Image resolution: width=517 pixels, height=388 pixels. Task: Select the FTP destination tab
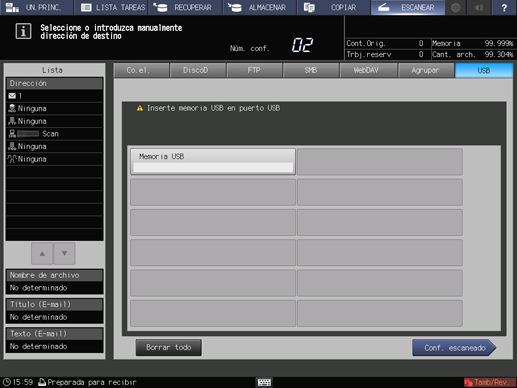pyautogui.click(x=255, y=70)
